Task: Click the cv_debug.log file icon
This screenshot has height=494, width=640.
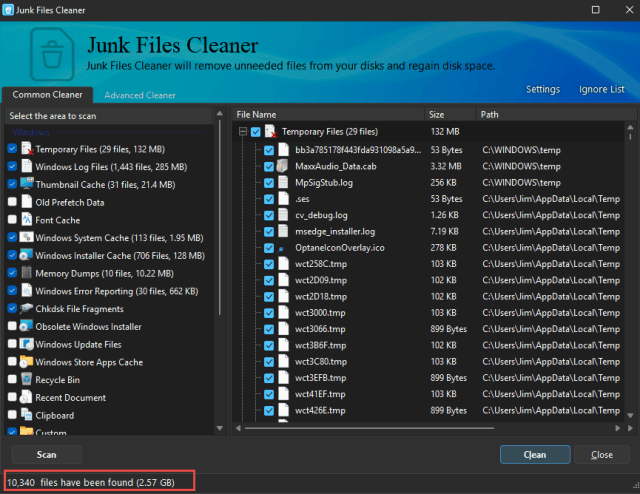Action: coord(283,215)
